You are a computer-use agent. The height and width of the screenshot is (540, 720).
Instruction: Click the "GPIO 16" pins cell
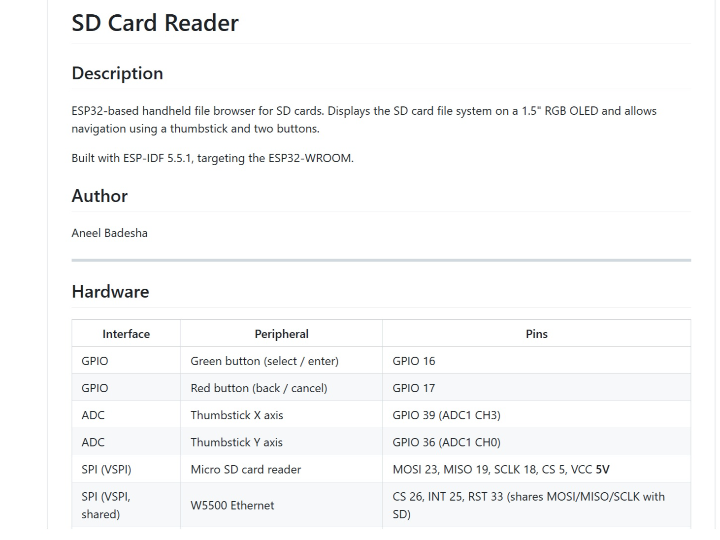[x=414, y=361]
